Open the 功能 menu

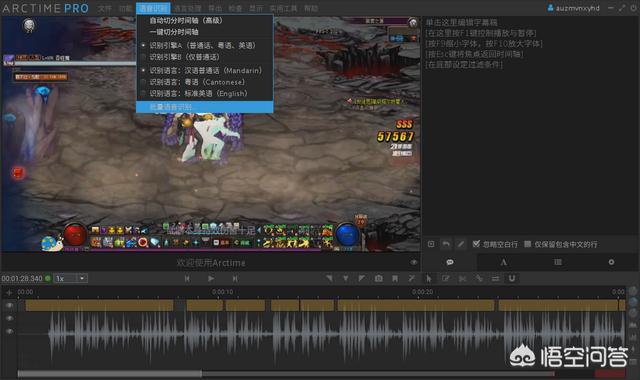125,8
